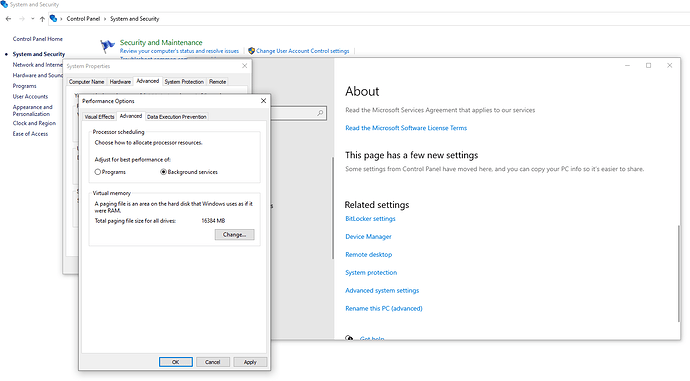Close the System Properties dialog

[x=245, y=66]
